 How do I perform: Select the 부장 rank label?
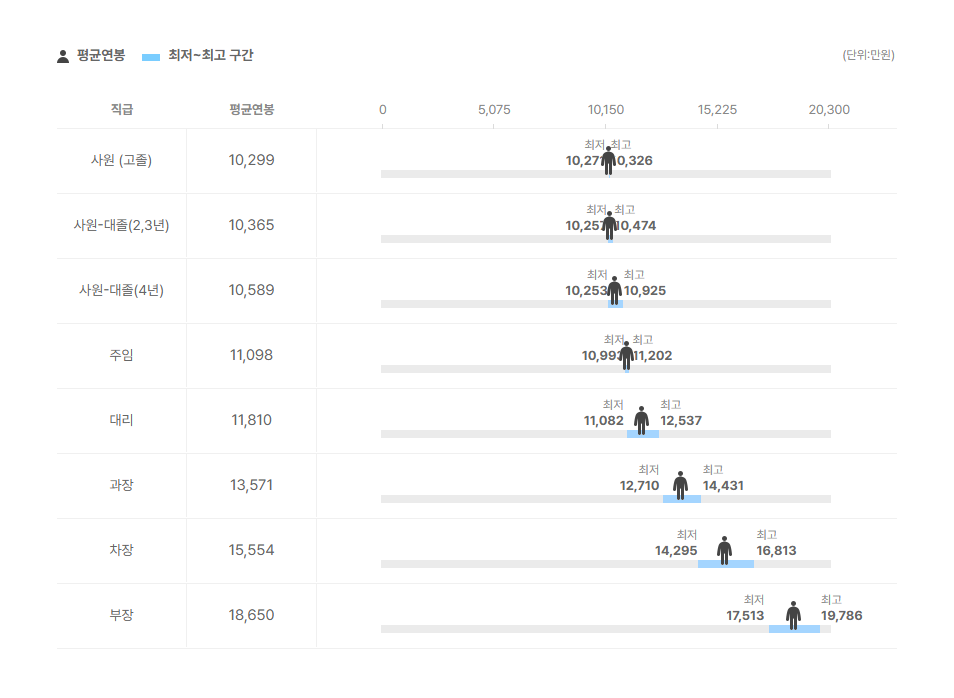[121, 615]
